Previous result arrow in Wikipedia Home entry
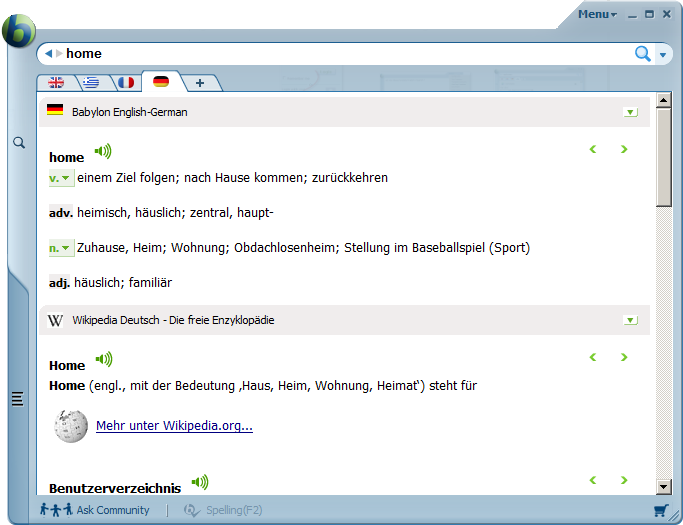Viewport: 683px width, 525px height. (x=593, y=357)
